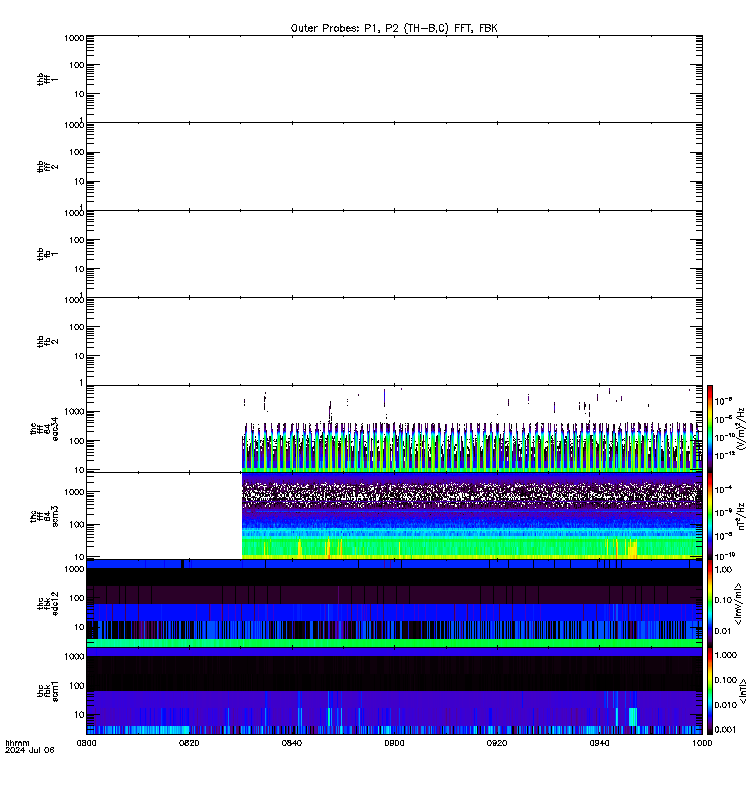The height and width of the screenshot is (800, 750).
Task: Click the '<|nT|>' color bar unit label
Action: click(x=742, y=691)
